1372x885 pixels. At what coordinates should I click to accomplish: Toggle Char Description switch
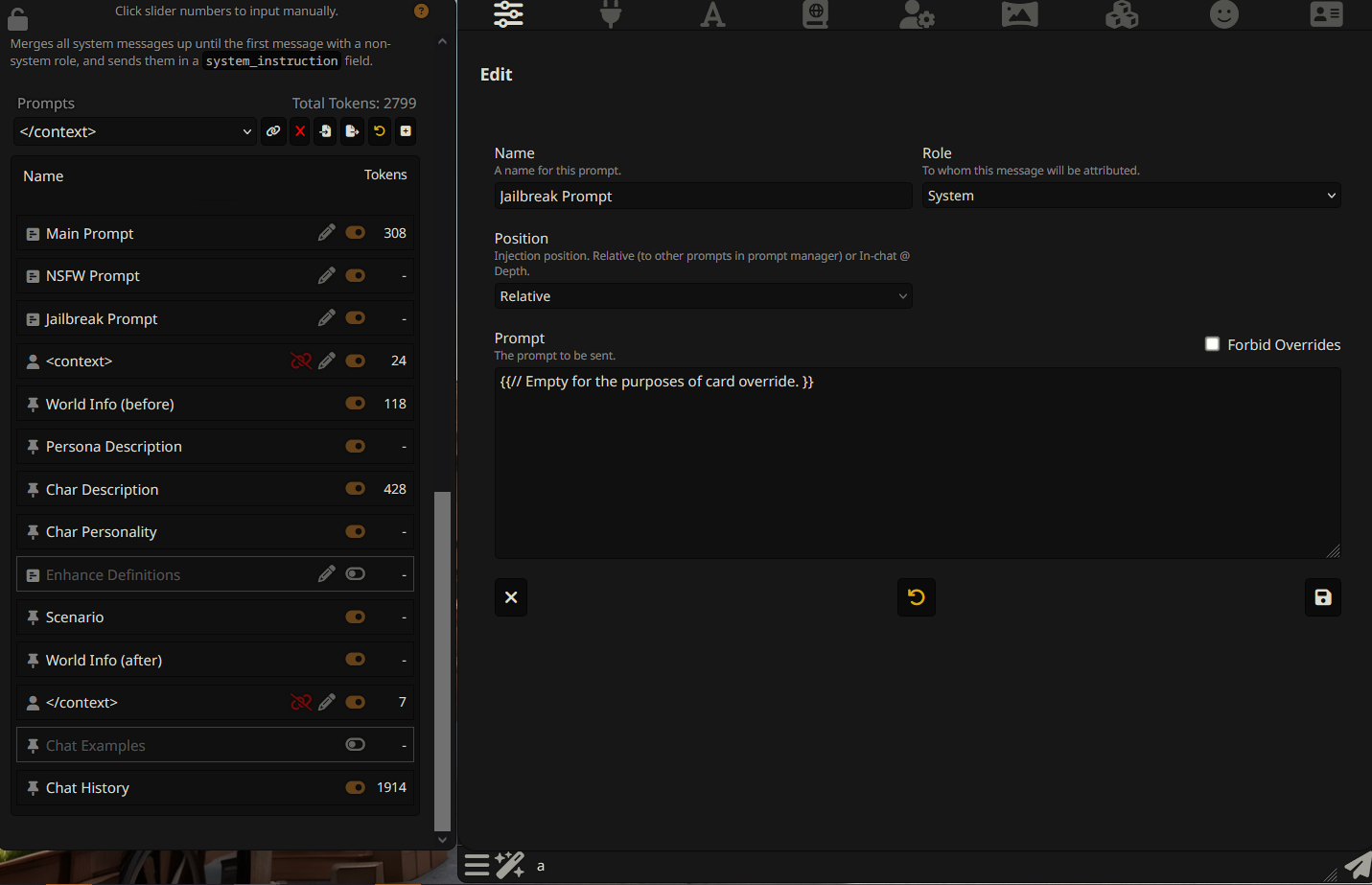[x=355, y=488]
